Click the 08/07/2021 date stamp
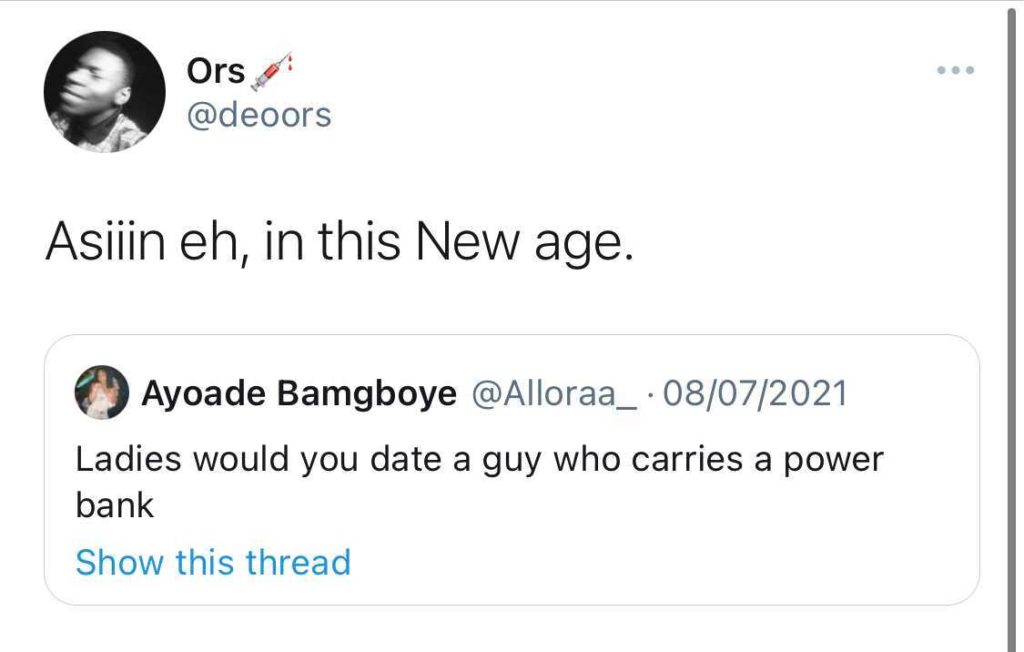This screenshot has width=1024, height=652. coord(754,393)
